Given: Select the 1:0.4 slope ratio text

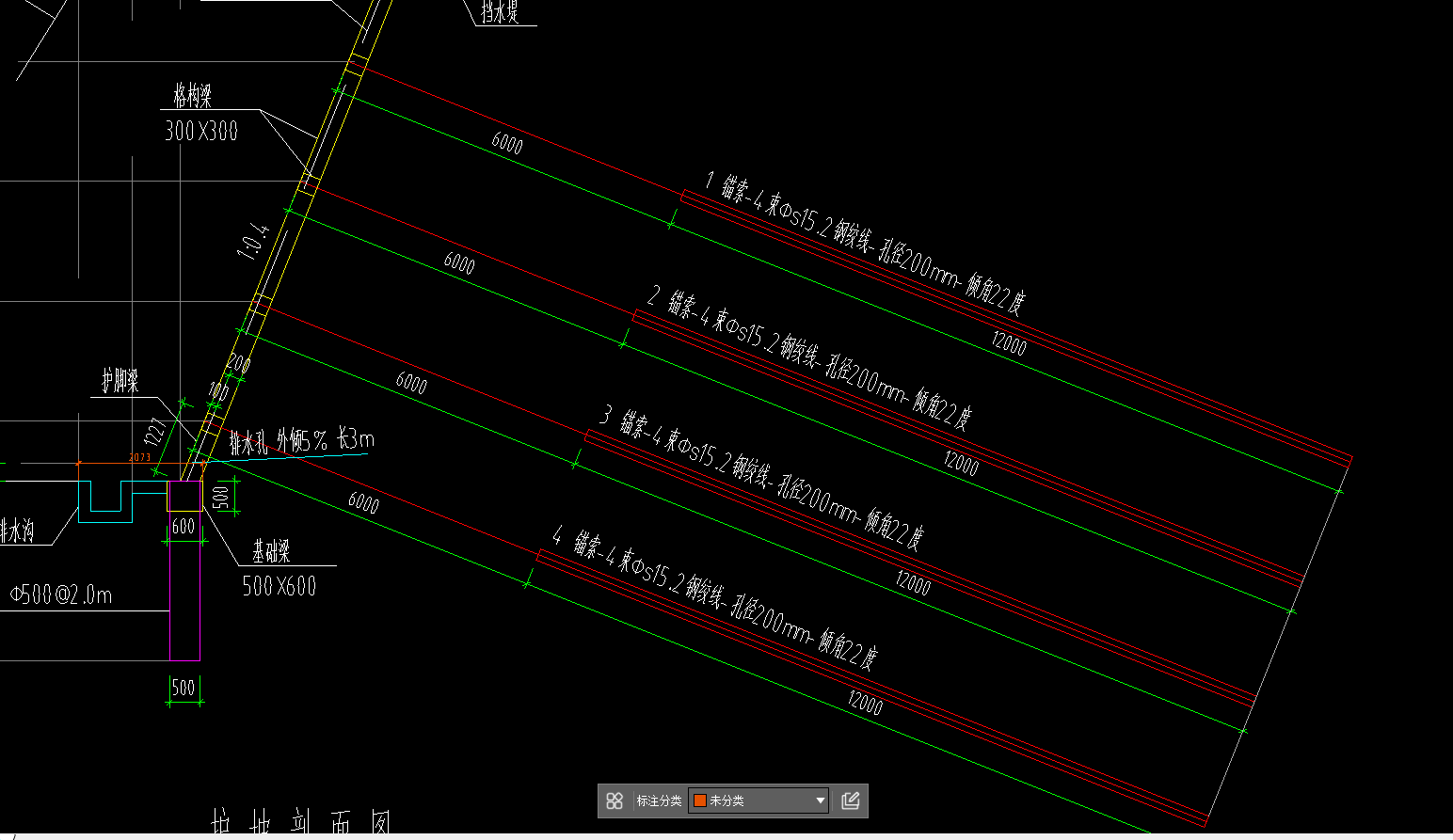Looking at the screenshot, I should [x=253, y=241].
